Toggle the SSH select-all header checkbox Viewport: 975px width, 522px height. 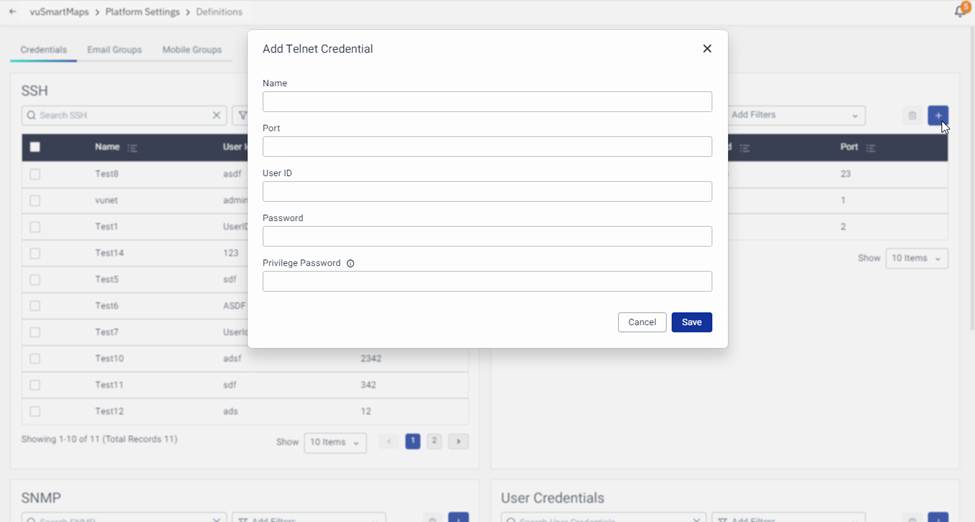(x=35, y=147)
